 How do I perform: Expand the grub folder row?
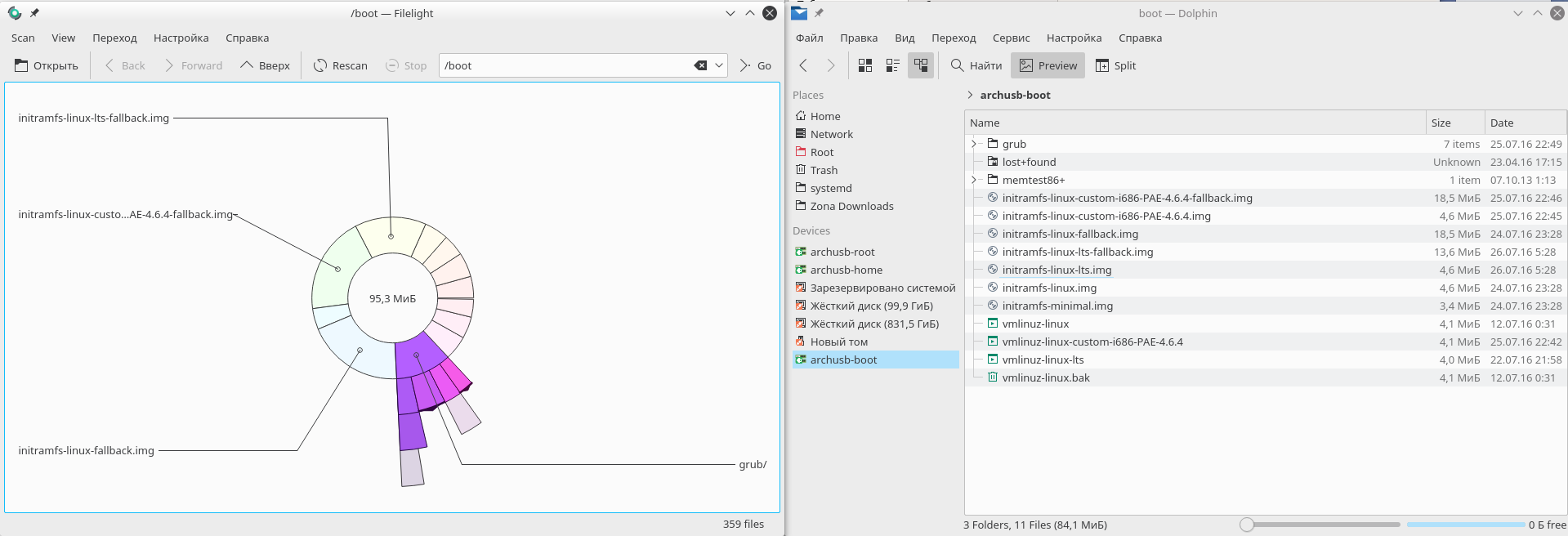974,144
